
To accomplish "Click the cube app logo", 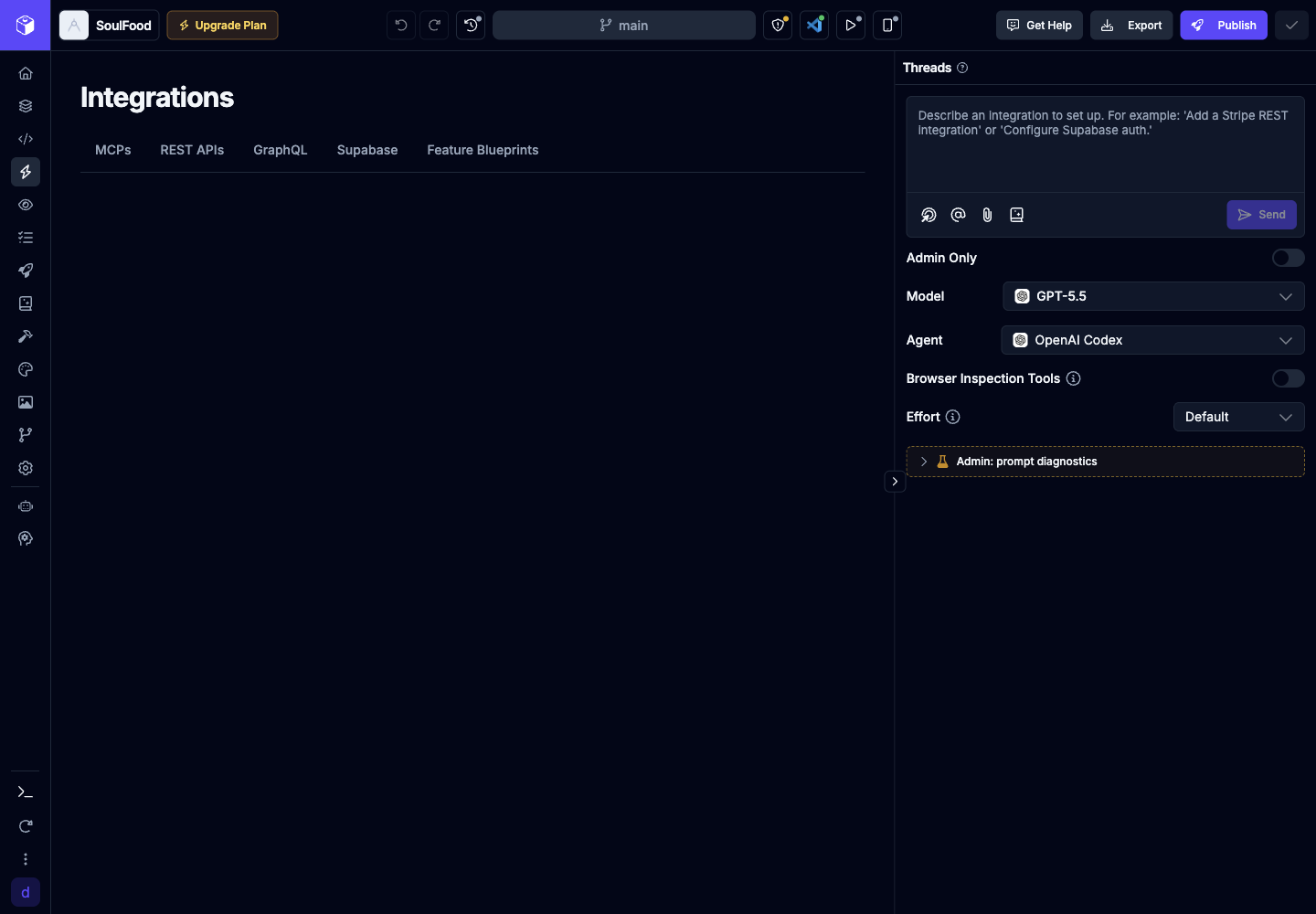I will 26,26.
